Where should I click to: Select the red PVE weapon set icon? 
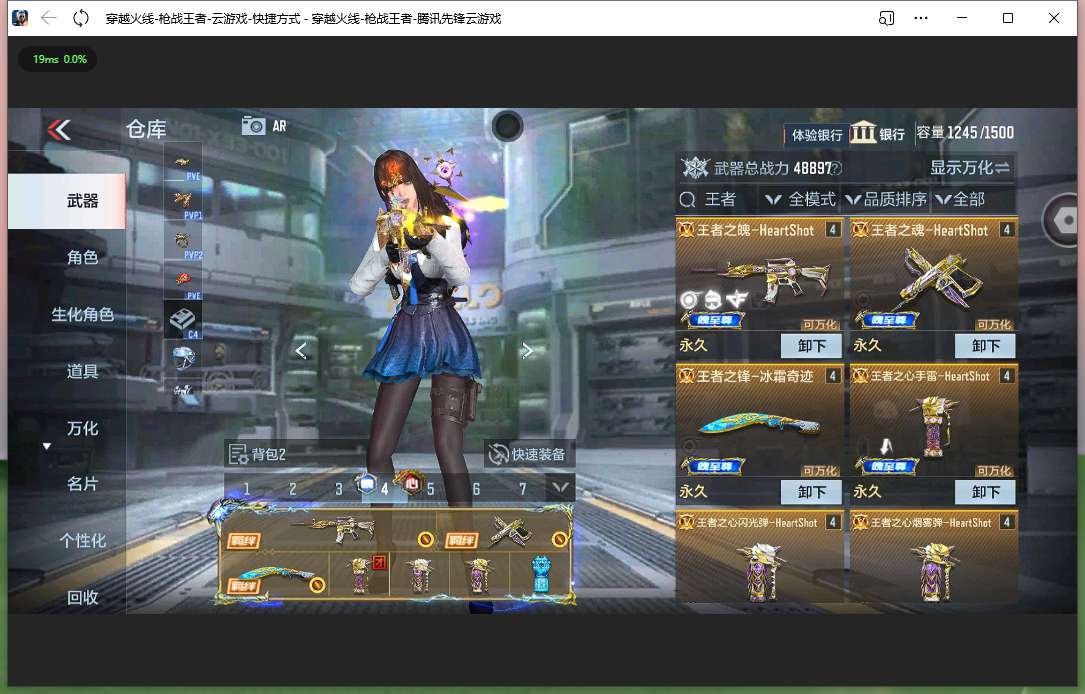click(x=183, y=282)
